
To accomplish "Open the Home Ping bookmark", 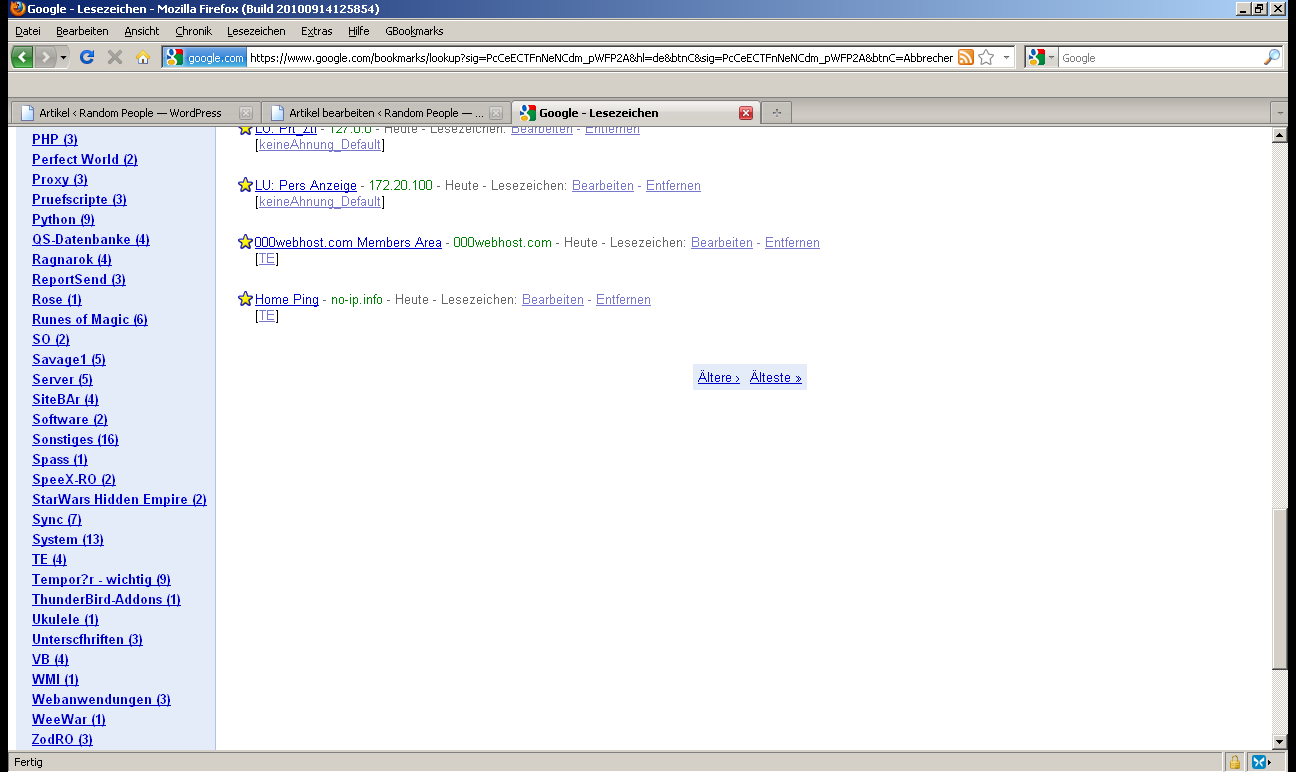I will pyautogui.click(x=287, y=300).
